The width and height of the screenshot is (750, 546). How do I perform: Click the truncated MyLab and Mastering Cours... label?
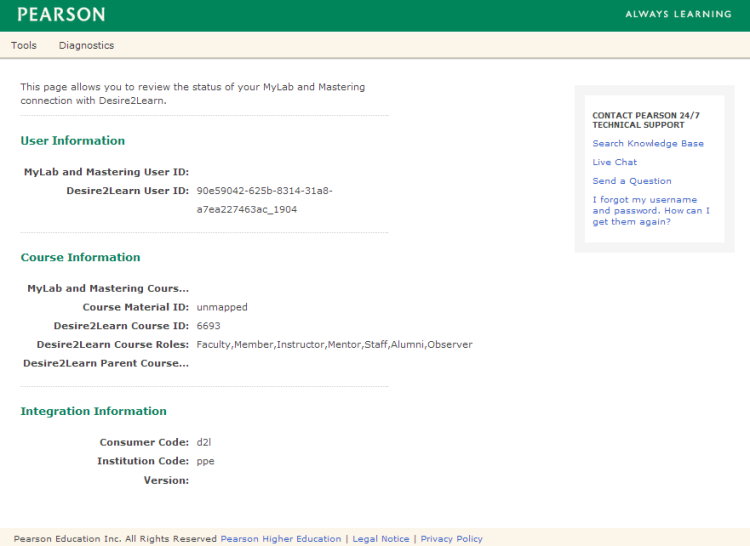pos(108,288)
